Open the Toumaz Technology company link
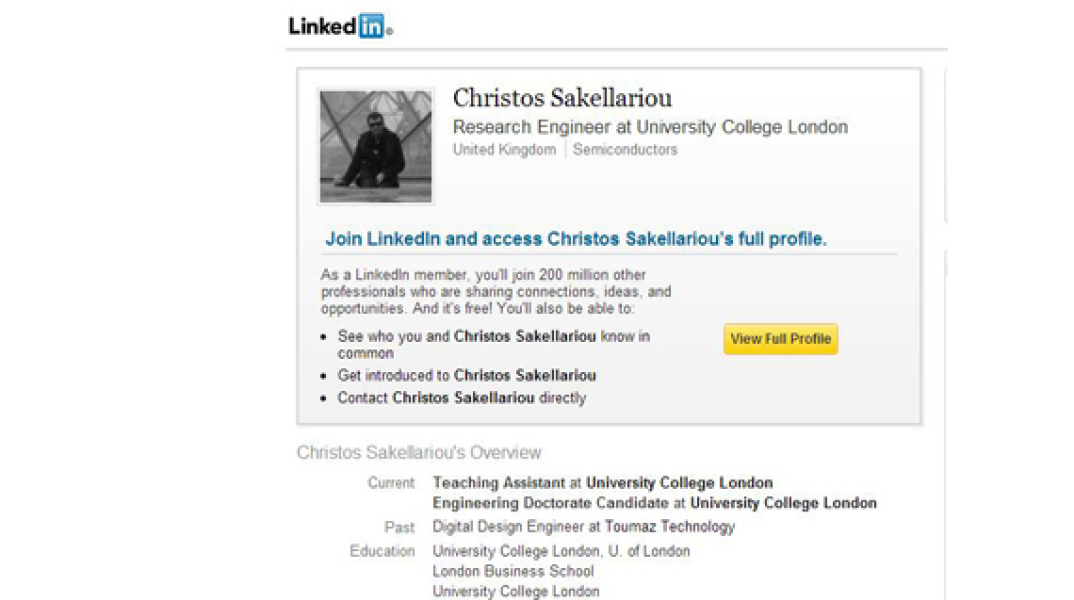This screenshot has width=1074, height=600. (669, 526)
